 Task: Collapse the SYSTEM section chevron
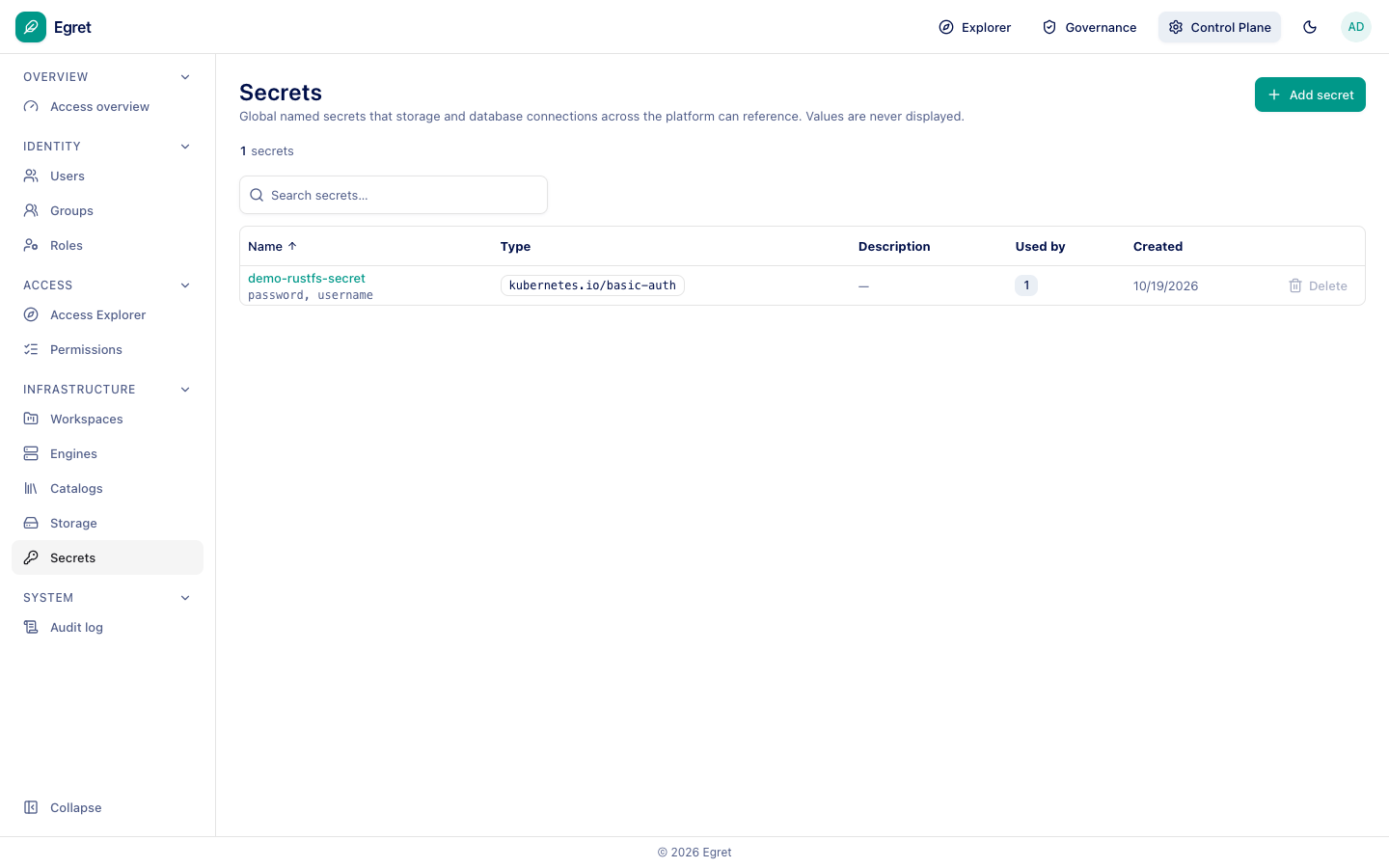[x=185, y=598]
